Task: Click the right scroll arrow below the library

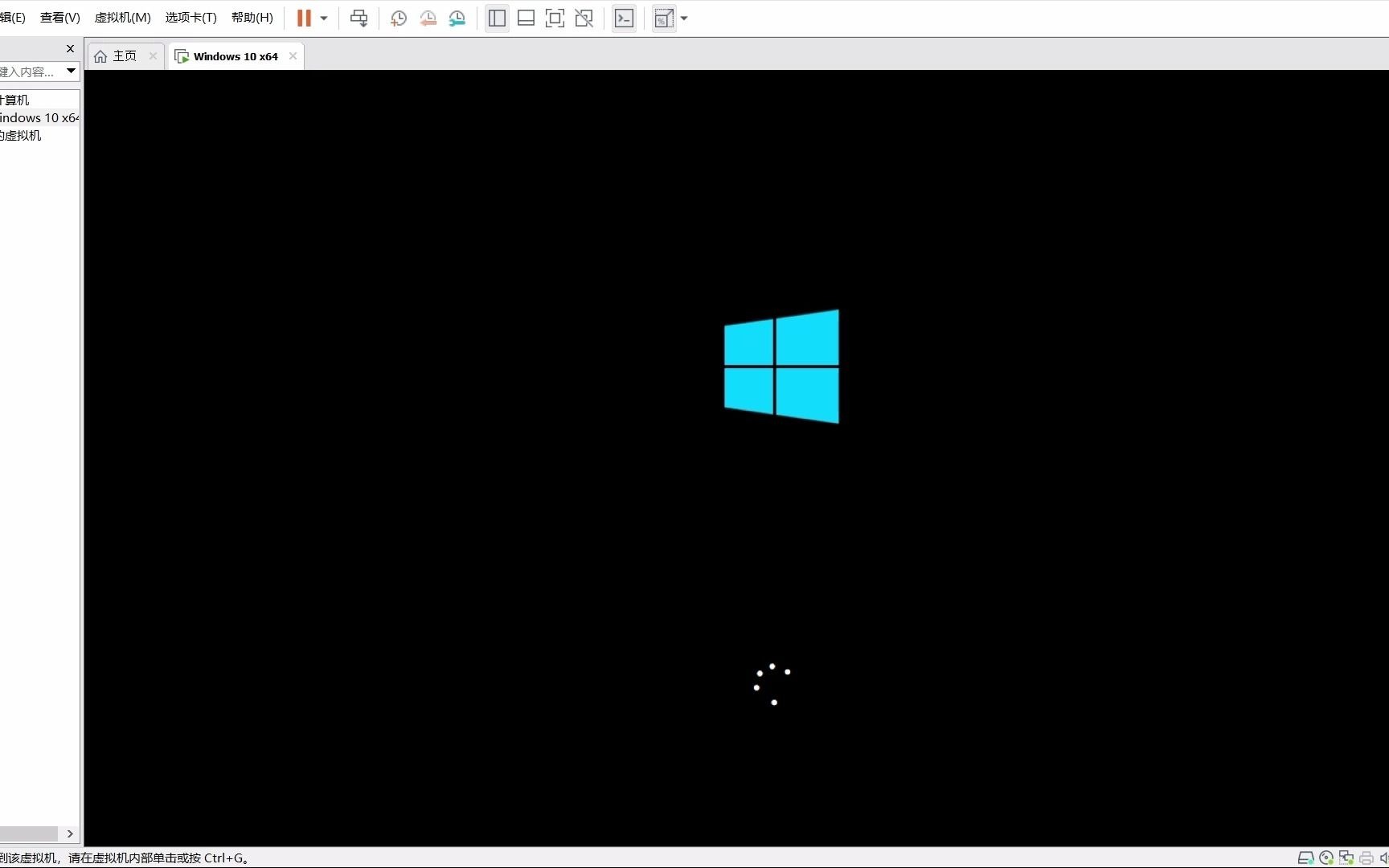Action: pos(71,834)
